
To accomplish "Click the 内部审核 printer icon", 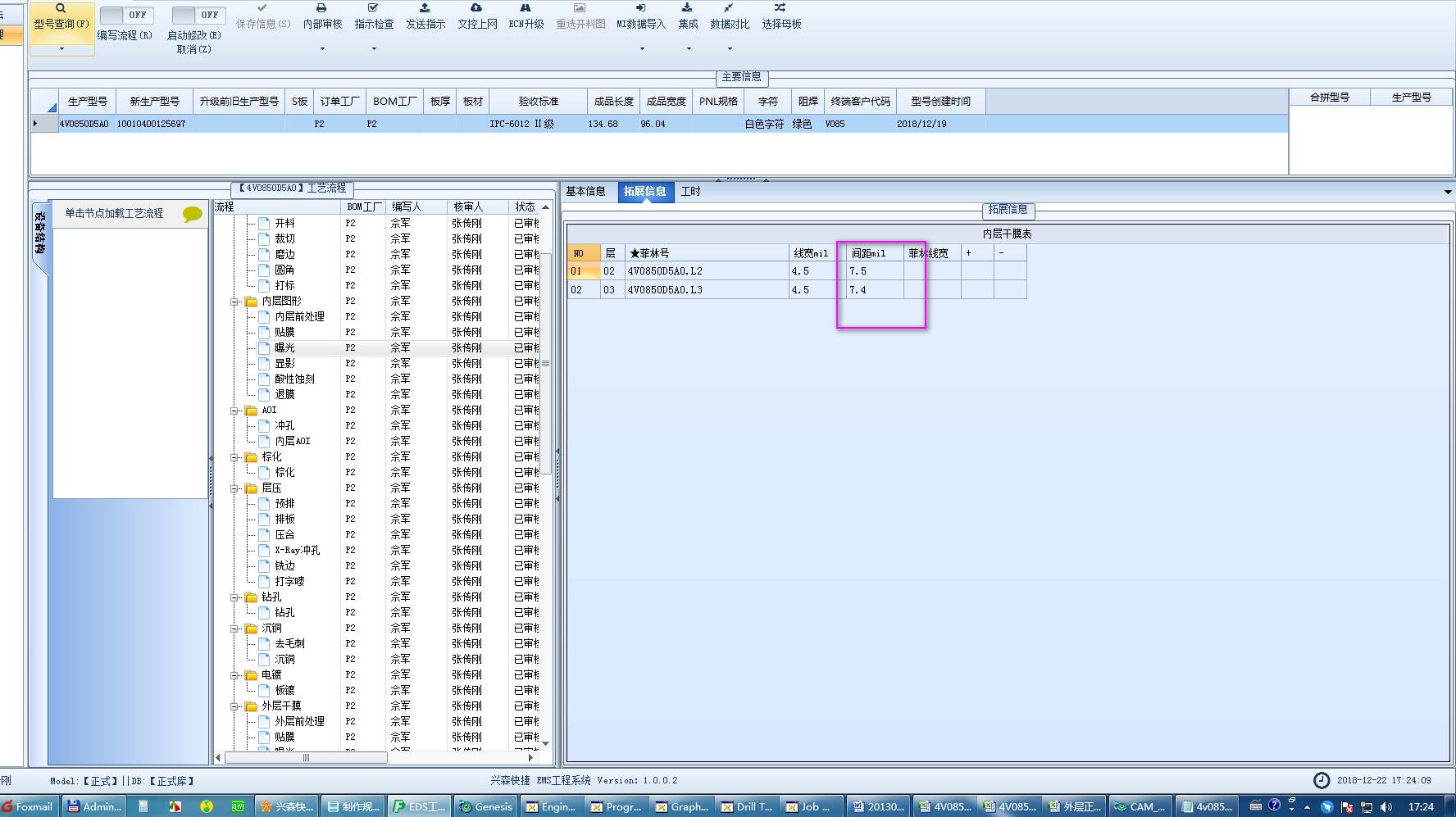I will pos(321,7).
